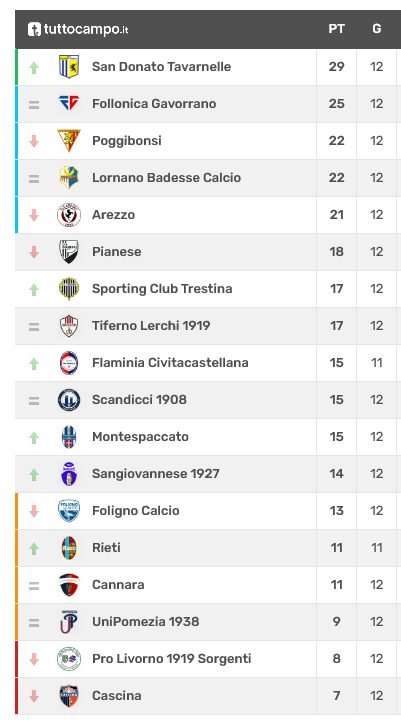The image size is (401, 726).
Task: Click the tuttocampo.it logo
Action: pyautogui.click(x=78, y=29)
